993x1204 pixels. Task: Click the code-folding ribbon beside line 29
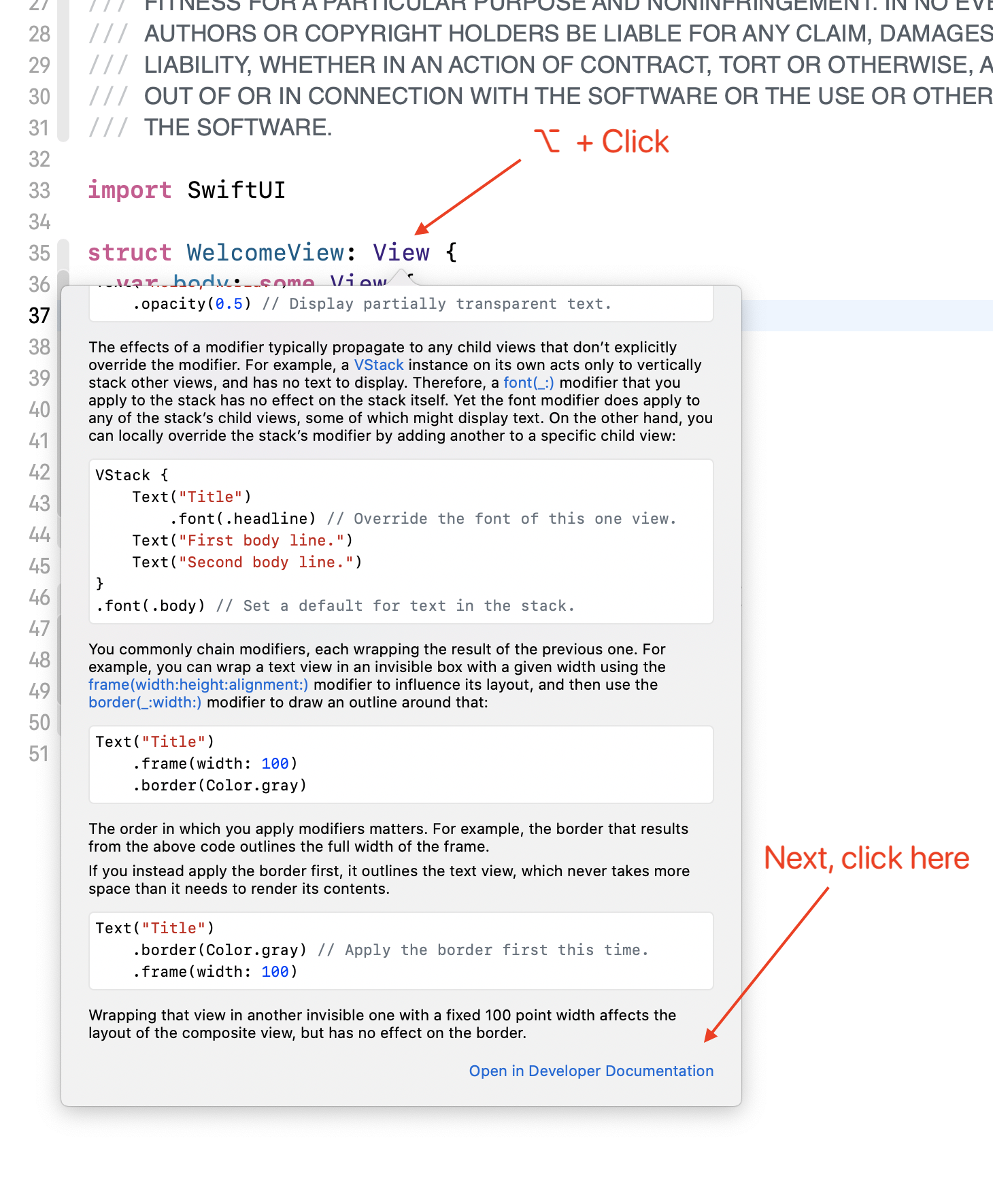pos(63,65)
